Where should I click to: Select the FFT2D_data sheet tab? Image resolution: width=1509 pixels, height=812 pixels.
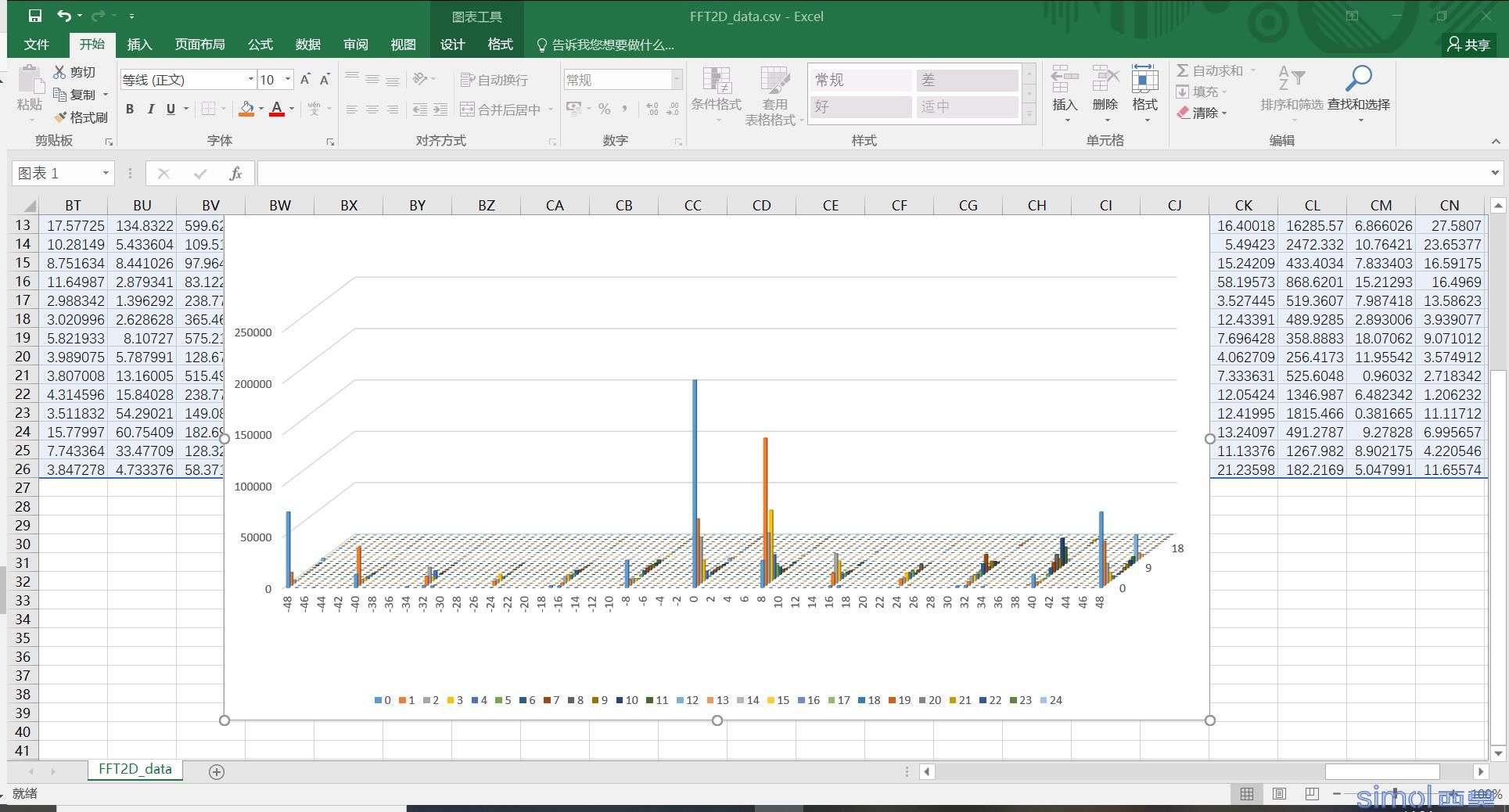click(135, 770)
